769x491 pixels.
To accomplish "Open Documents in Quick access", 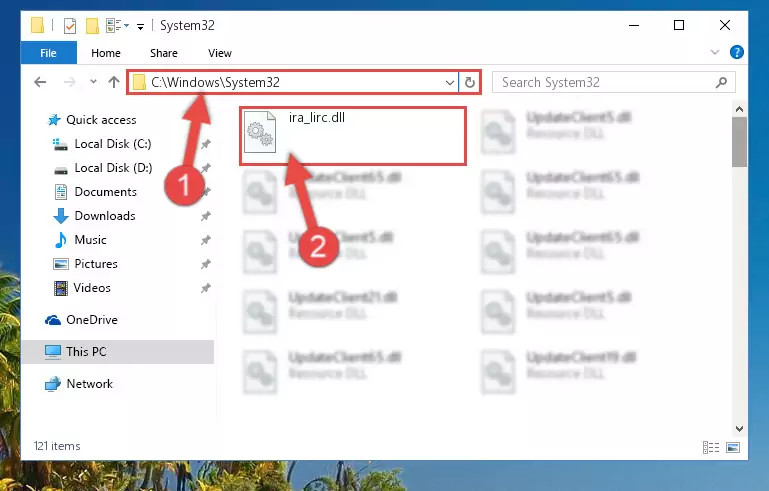I will 105,192.
